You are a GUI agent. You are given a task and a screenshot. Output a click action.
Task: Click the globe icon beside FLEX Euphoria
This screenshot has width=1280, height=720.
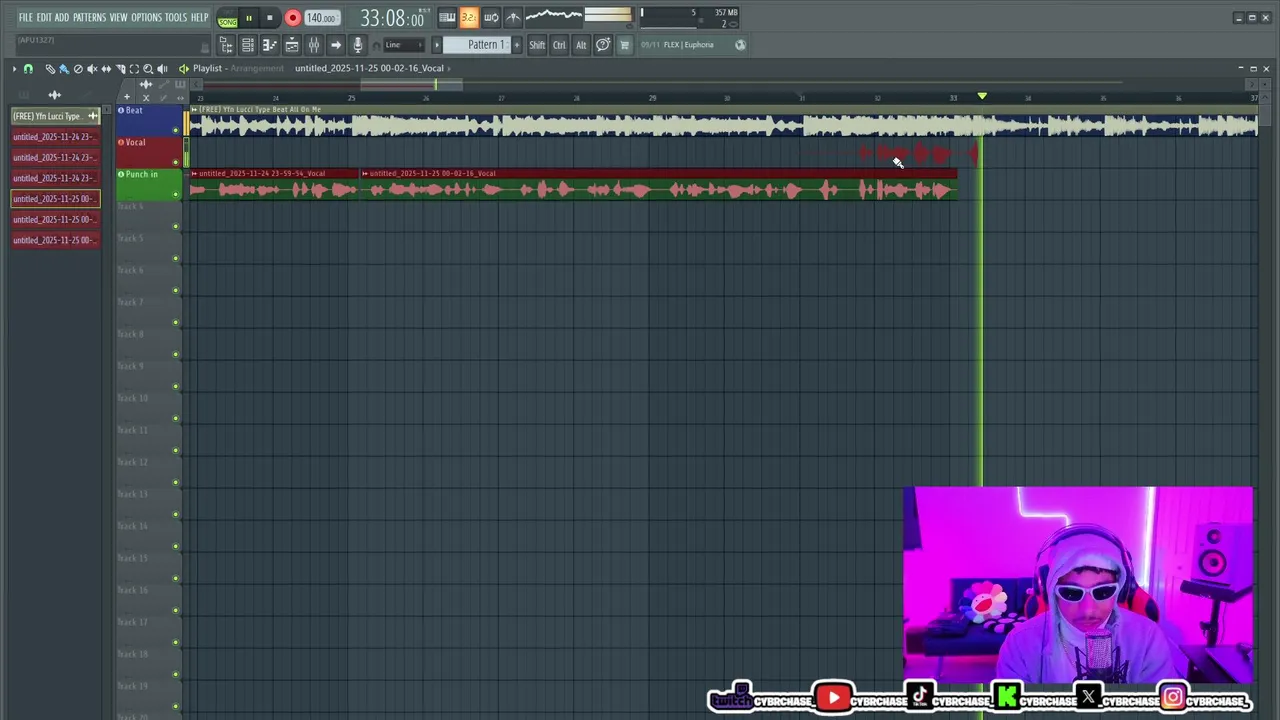point(740,45)
